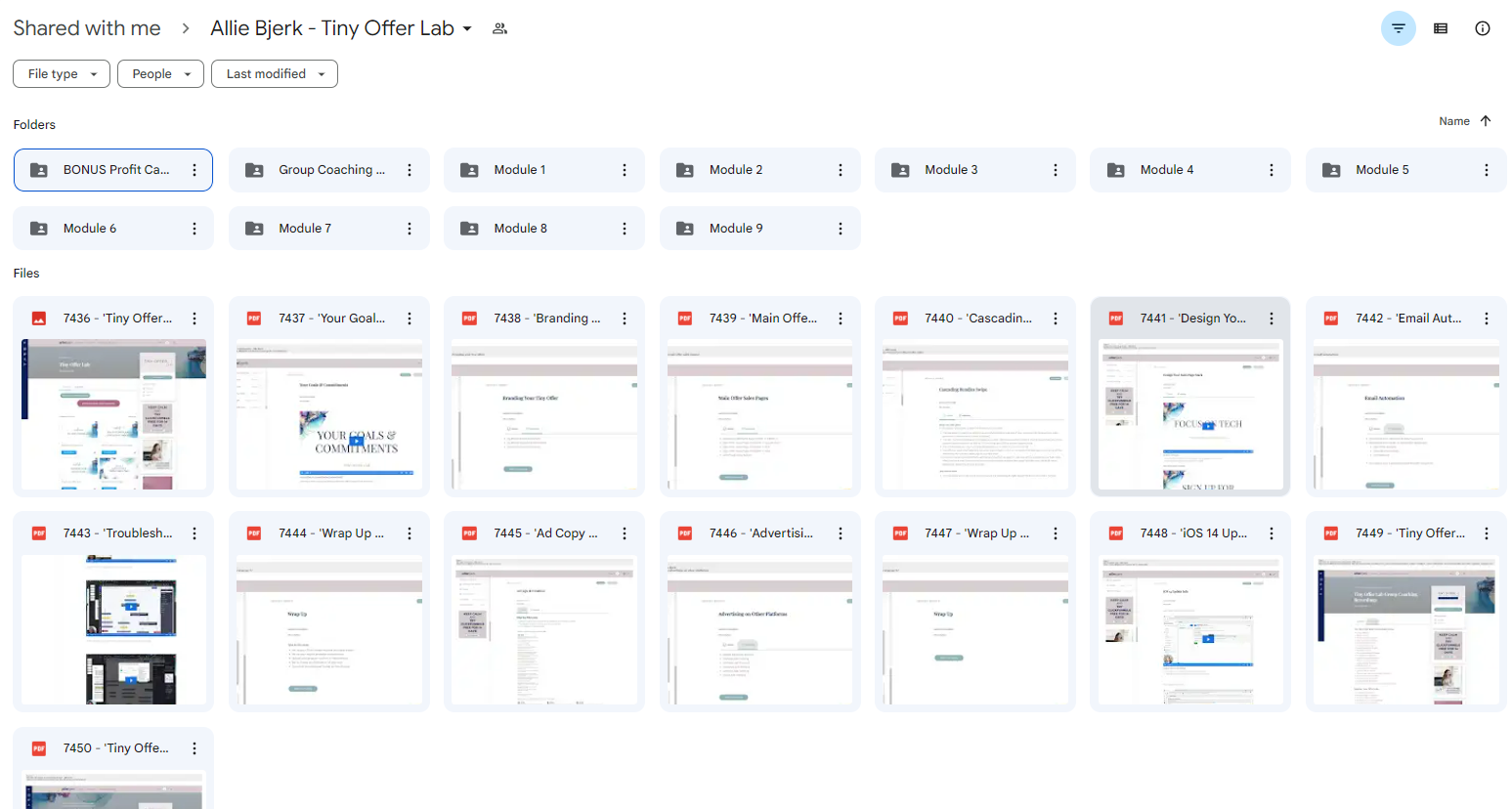Open the Last modified filter dropdown

[275, 74]
